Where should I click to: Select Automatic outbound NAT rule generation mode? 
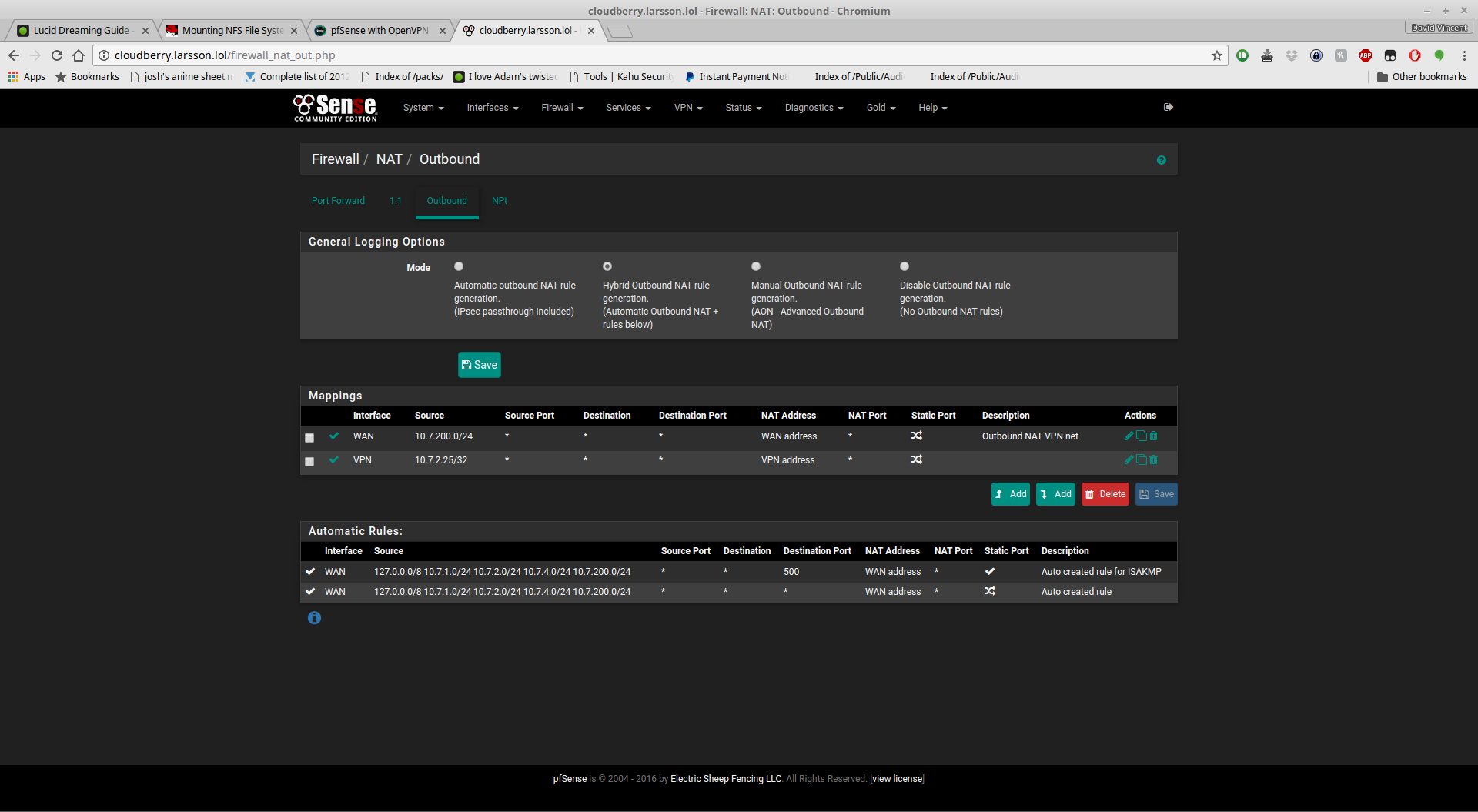[x=459, y=266]
